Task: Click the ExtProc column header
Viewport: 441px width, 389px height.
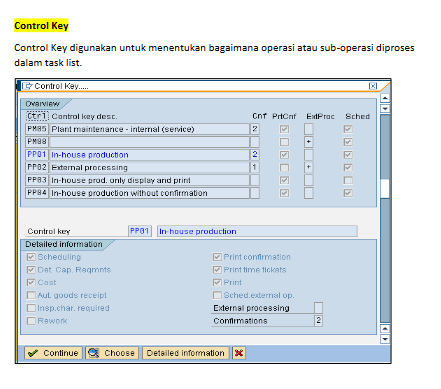Action: click(x=320, y=116)
